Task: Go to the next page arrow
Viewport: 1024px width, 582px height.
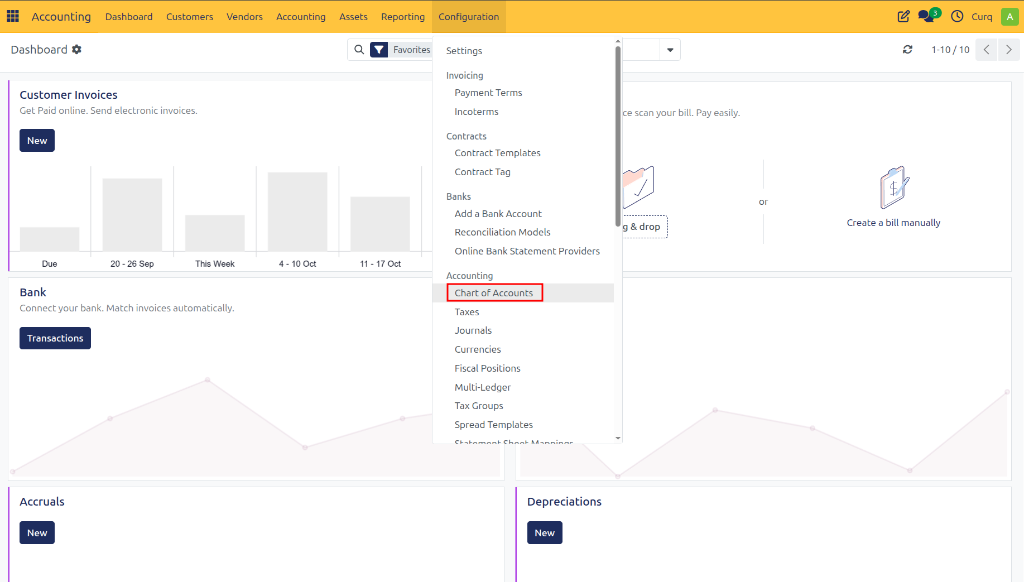Action: [1009, 50]
